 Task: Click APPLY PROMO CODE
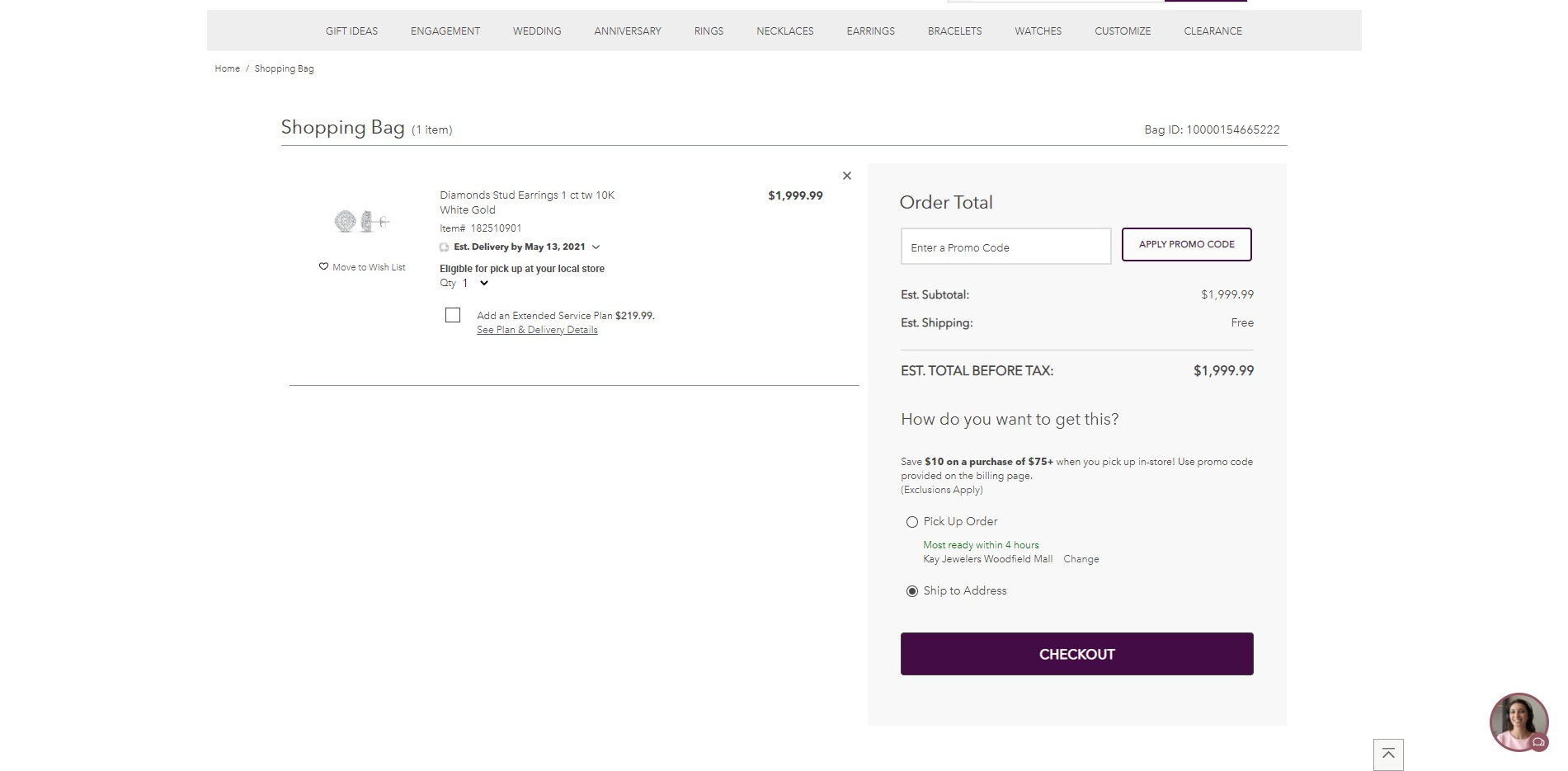1186,244
